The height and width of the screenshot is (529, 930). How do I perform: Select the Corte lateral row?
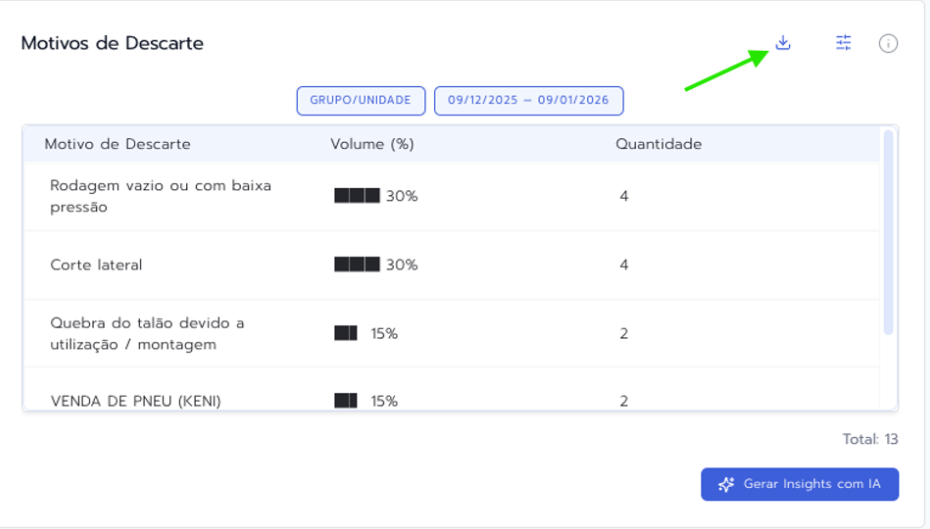[x=96, y=265]
